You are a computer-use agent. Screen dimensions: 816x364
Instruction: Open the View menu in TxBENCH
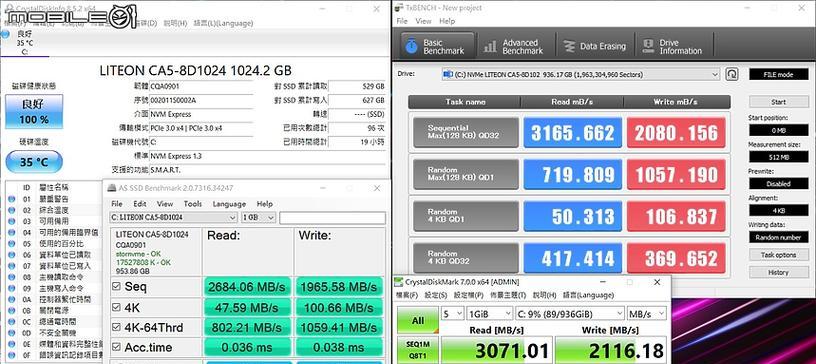click(423, 21)
